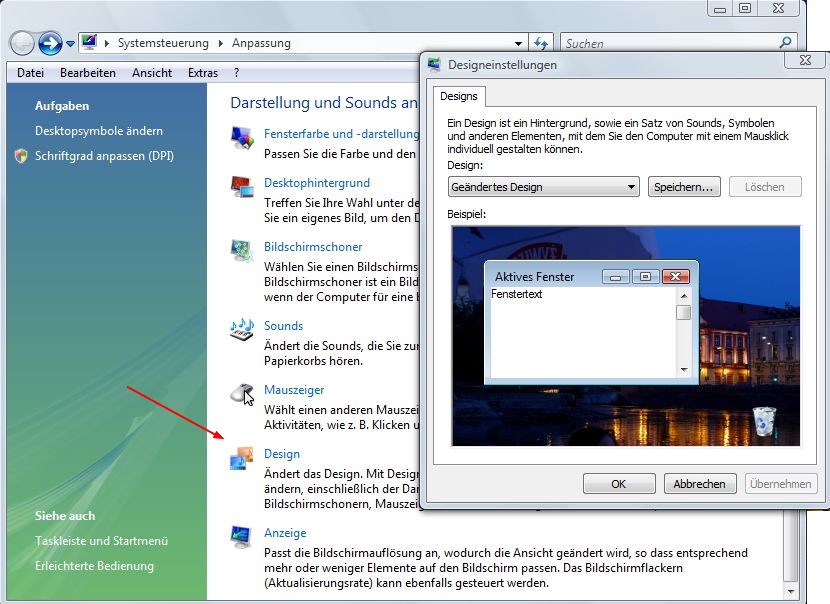Screen dimensions: 830x604
Task: Click the Bildschirmschoner icon
Action: pyautogui.click(x=242, y=251)
